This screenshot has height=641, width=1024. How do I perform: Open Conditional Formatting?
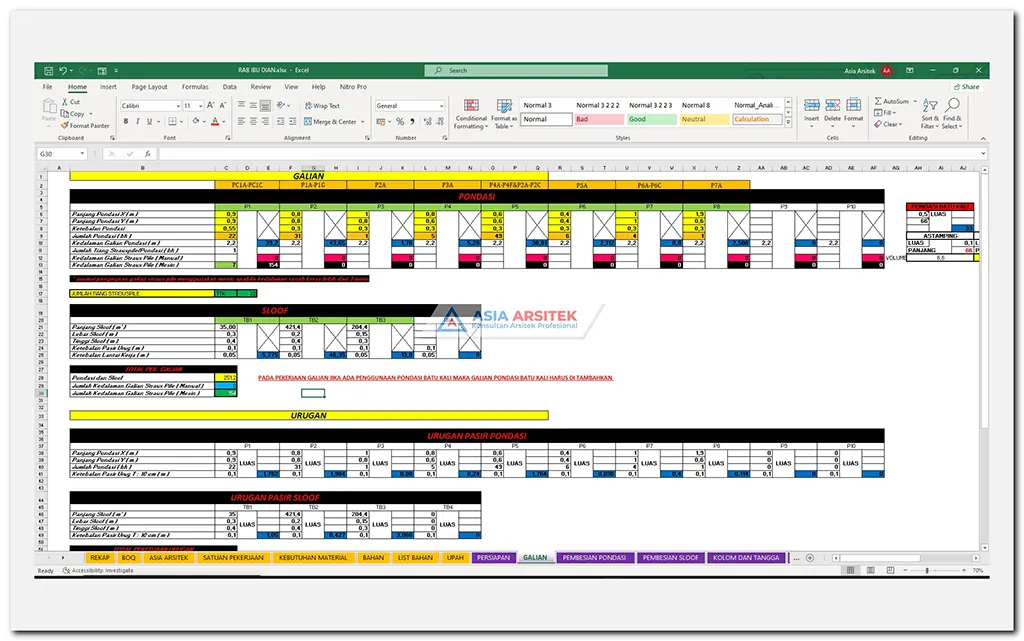click(x=471, y=114)
